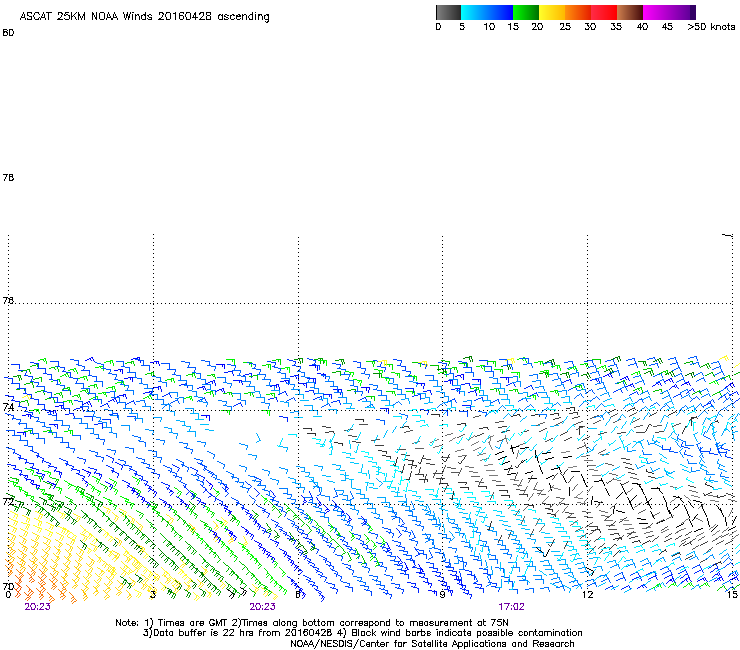The height and width of the screenshot is (650, 740).
Task: Click the longitude label '3' on the bottom axis
Action: click(x=152, y=595)
